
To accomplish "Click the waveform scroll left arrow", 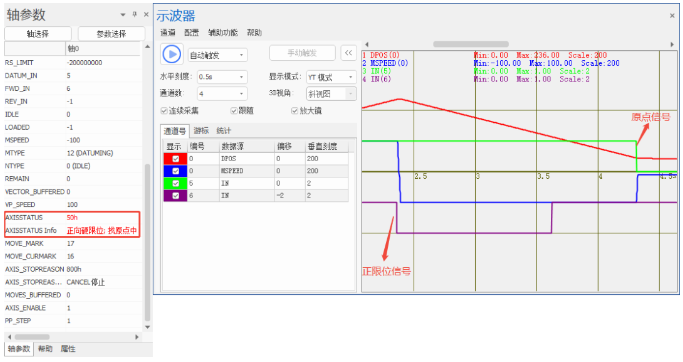I will pos(367,44).
